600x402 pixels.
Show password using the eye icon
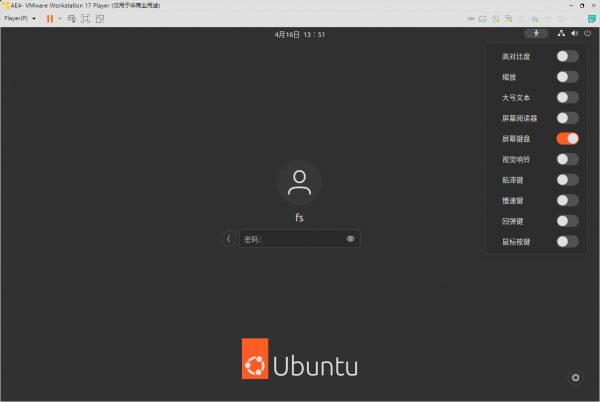350,239
